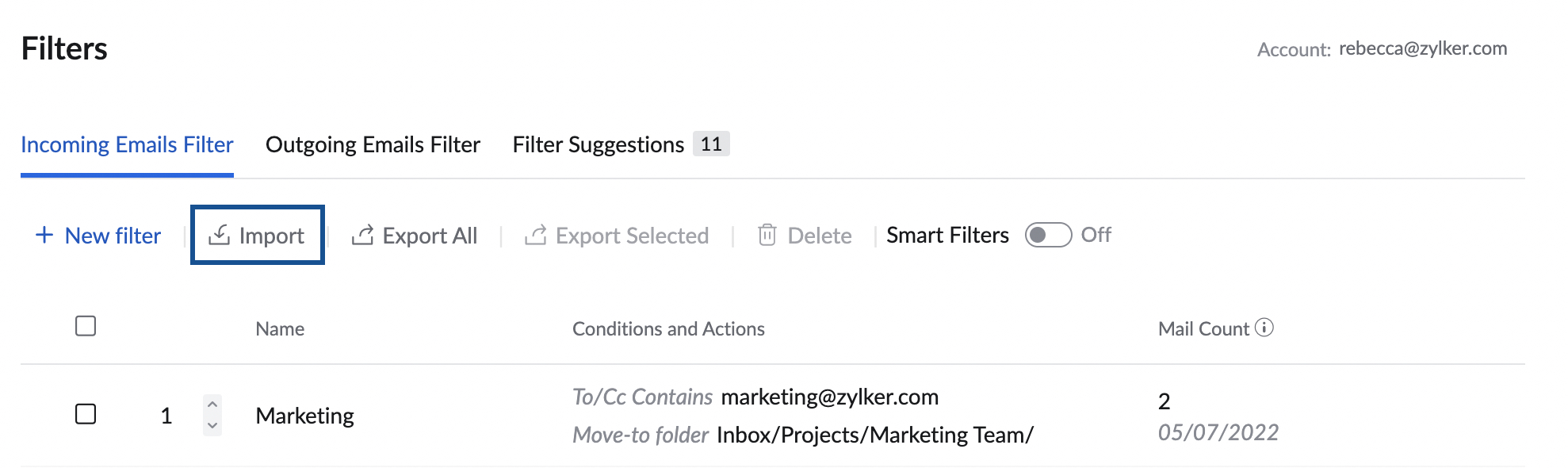Move Marketing filter down with arrow
The image size is (1568, 468).
point(212,426)
